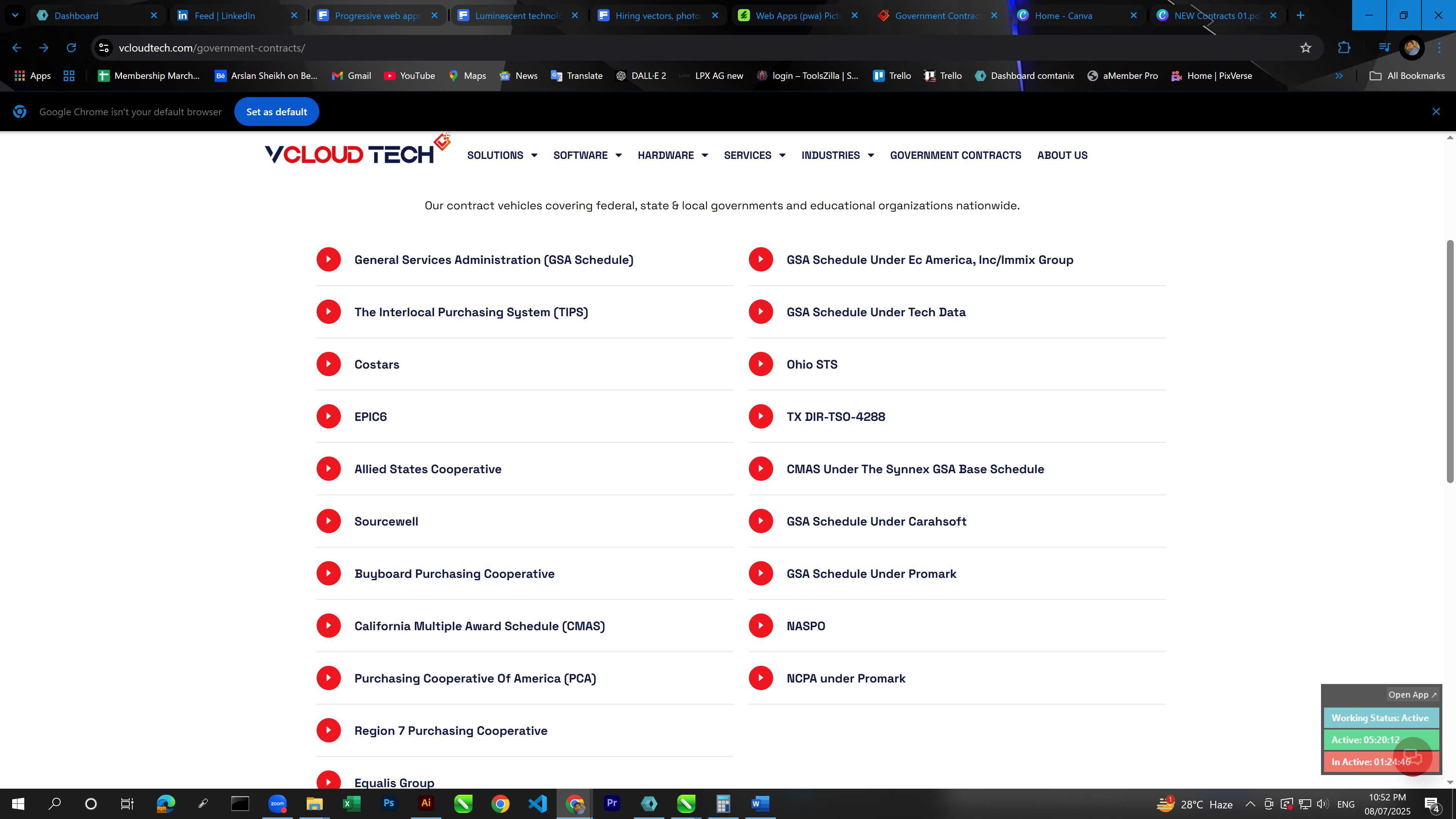
Task: Open Microsoft Word from the taskbar
Action: pyautogui.click(x=760, y=803)
